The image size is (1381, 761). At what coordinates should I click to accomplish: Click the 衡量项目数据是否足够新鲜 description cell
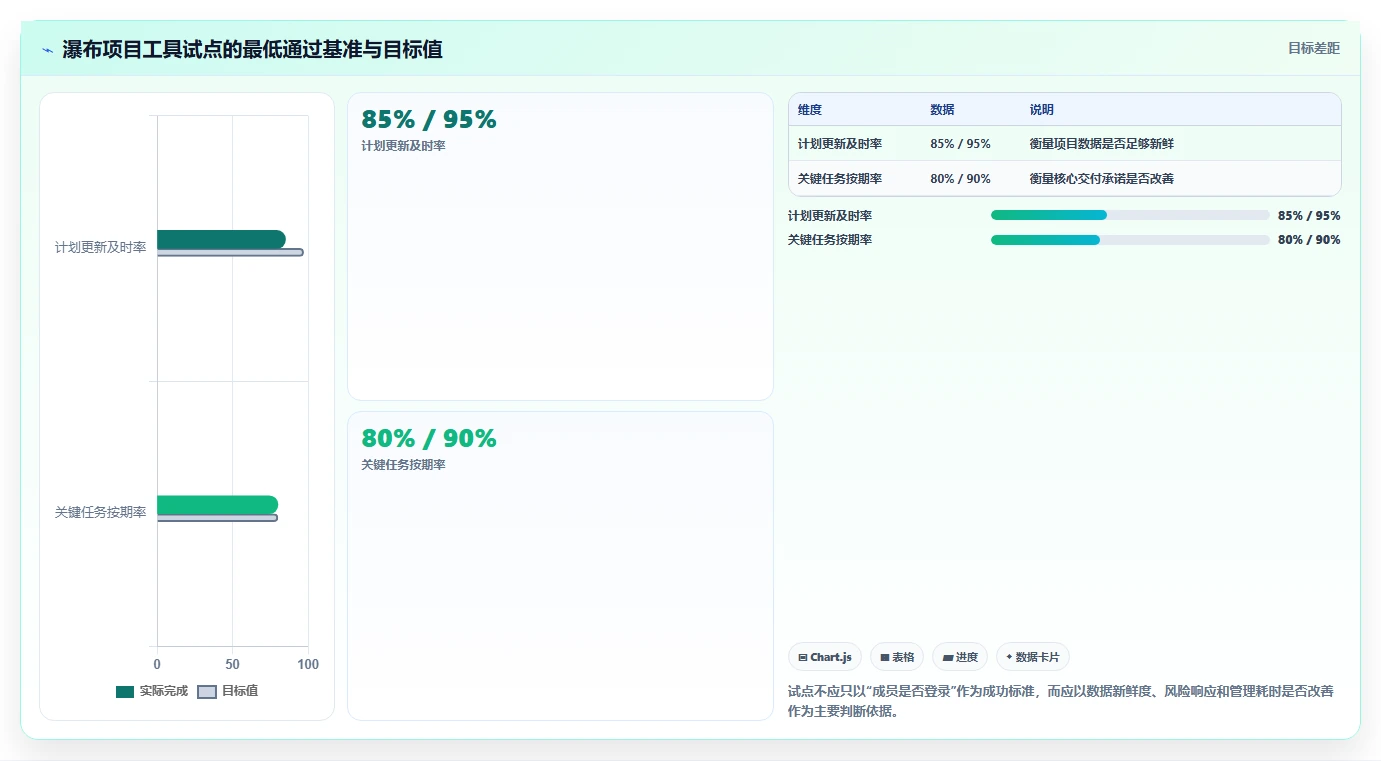click(x=1102, y=144)
